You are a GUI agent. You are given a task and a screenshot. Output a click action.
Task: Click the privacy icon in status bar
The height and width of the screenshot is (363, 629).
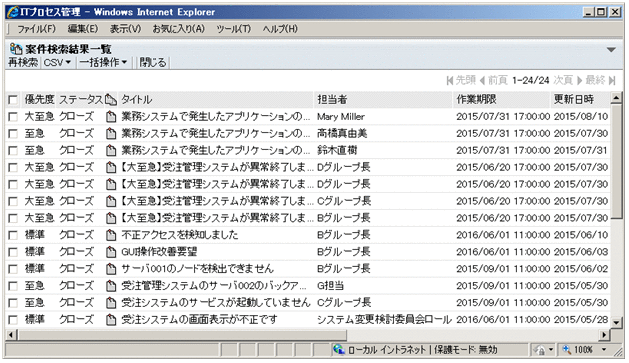click(x=539, y=350)
